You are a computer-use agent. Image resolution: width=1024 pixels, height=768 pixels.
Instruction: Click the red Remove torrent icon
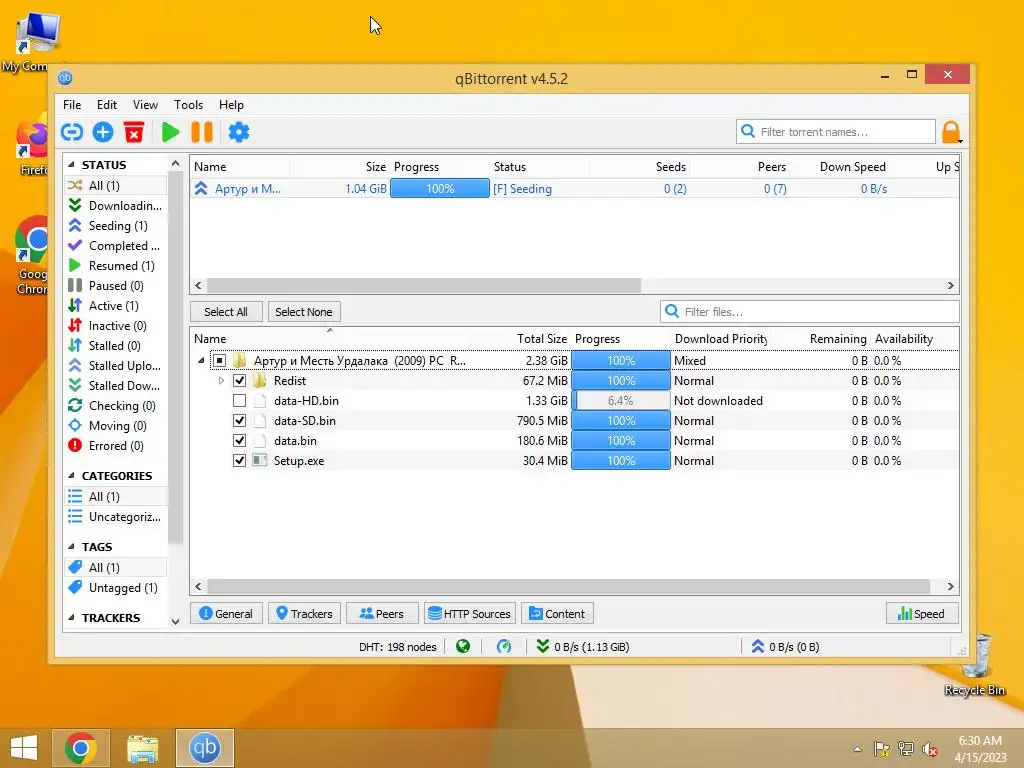(134, 132)
